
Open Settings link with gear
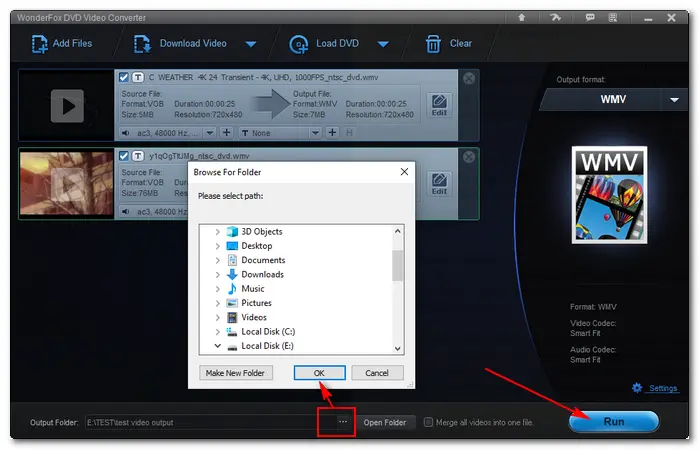pos(656,388)
